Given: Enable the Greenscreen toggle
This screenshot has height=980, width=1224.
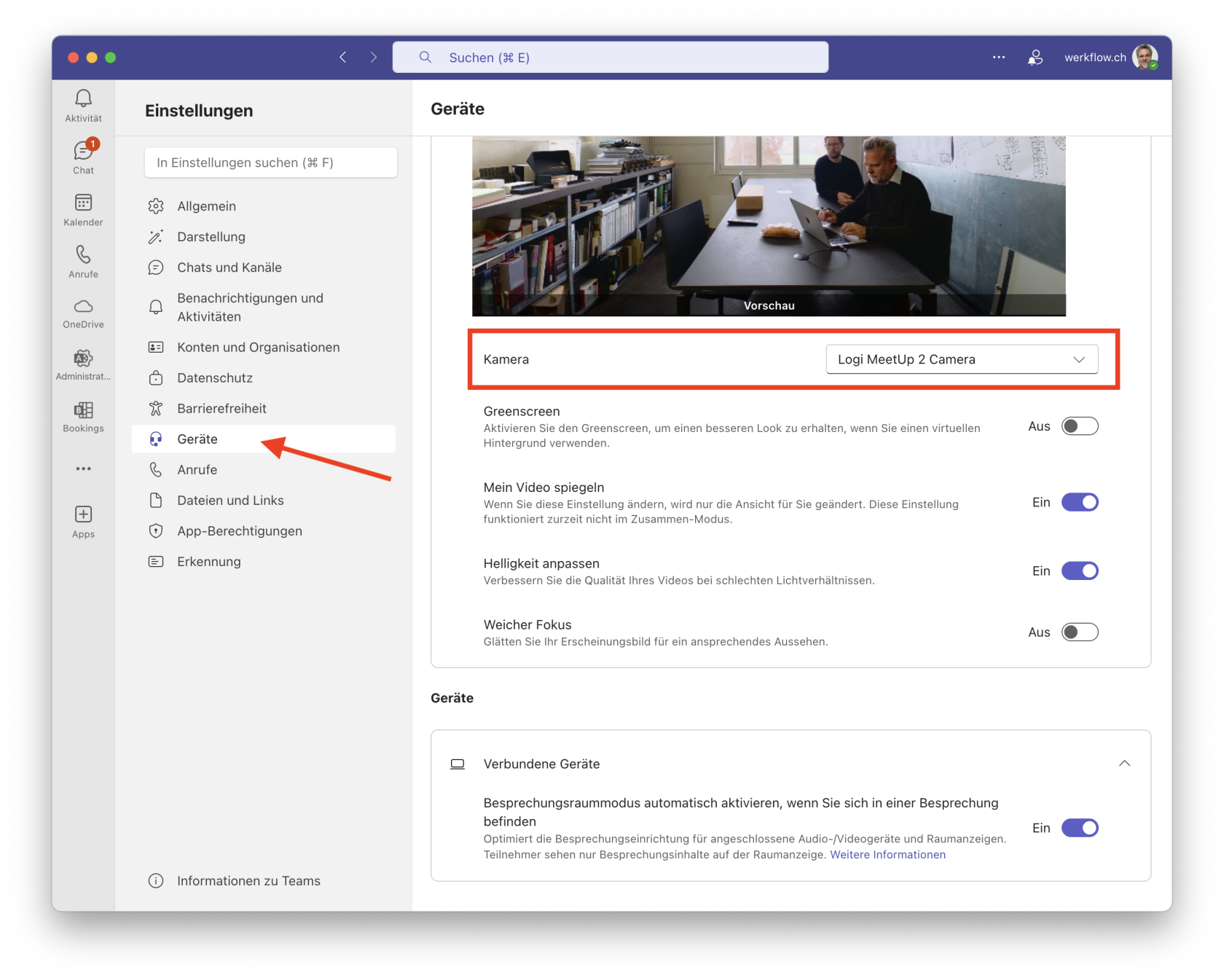Looking at the screenshot, I should click(x=1079, y=426).
